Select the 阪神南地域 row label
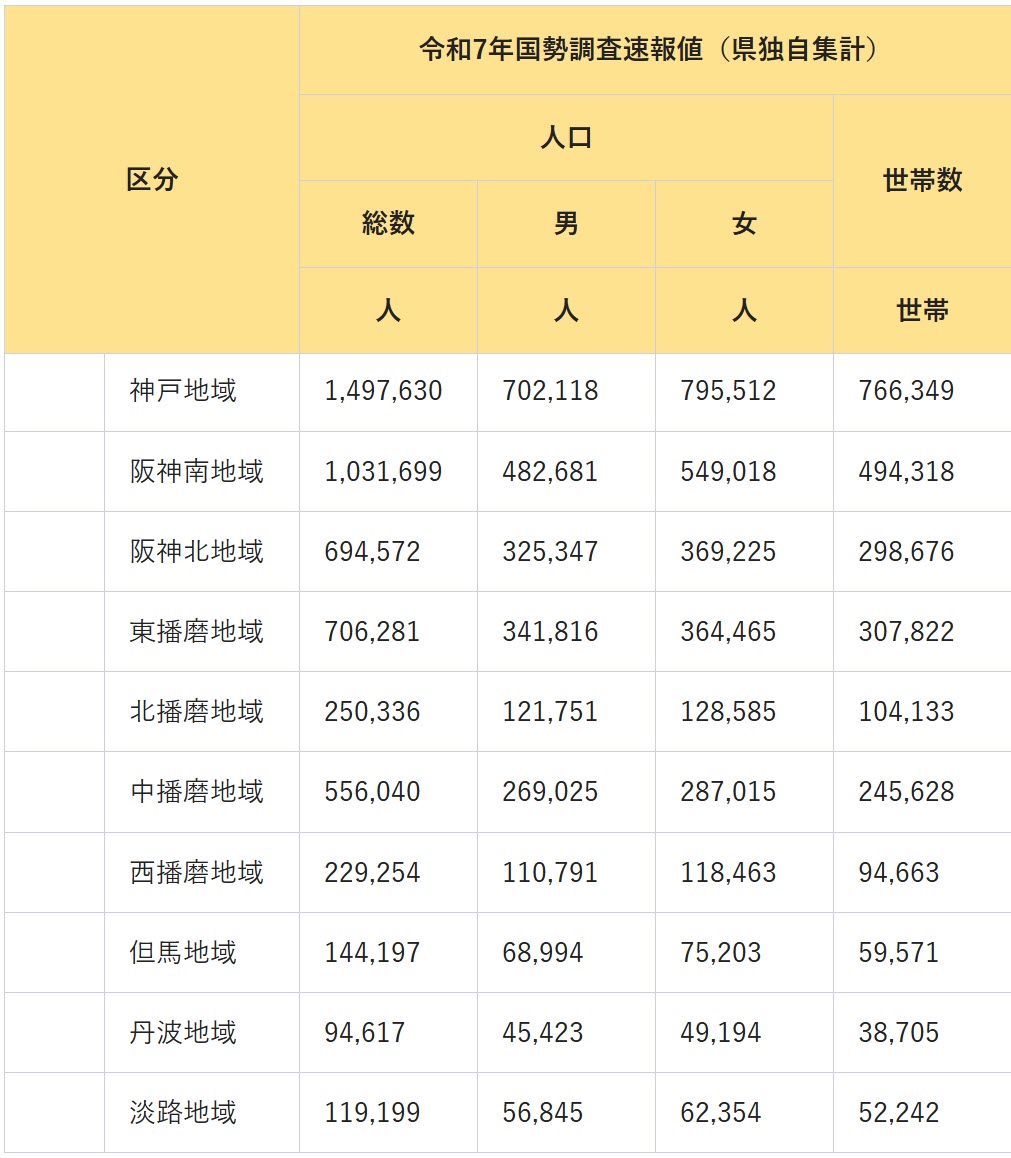1011x1158 pixels. [x=196, y=471]
